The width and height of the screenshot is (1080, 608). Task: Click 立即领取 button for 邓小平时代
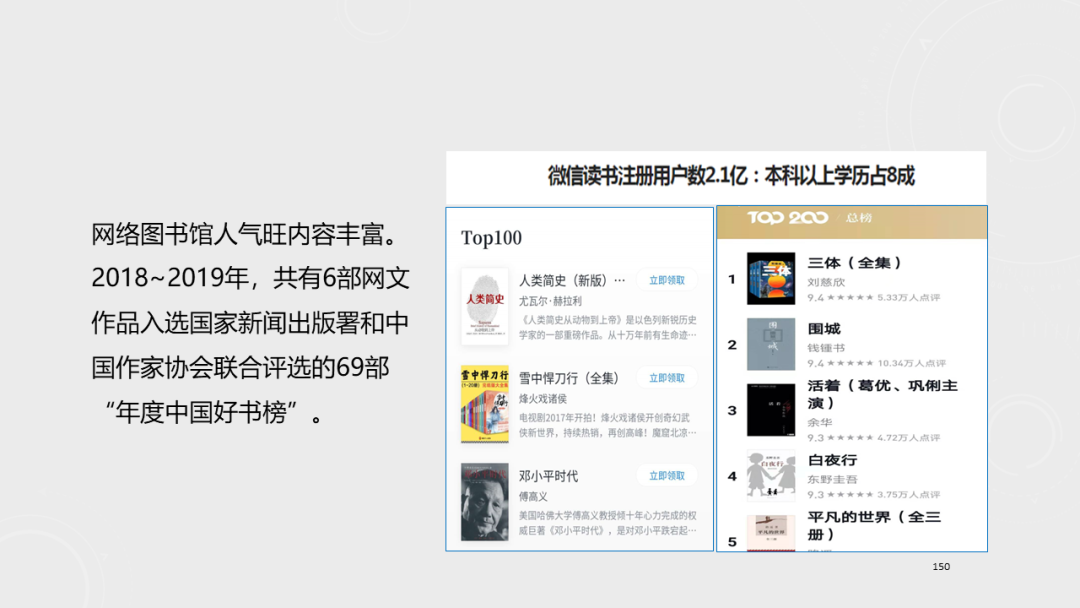[667, 476]
